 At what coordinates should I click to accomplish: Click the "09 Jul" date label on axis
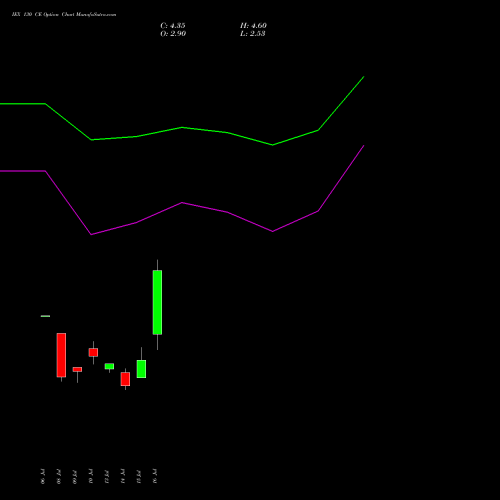coord(75,476)
